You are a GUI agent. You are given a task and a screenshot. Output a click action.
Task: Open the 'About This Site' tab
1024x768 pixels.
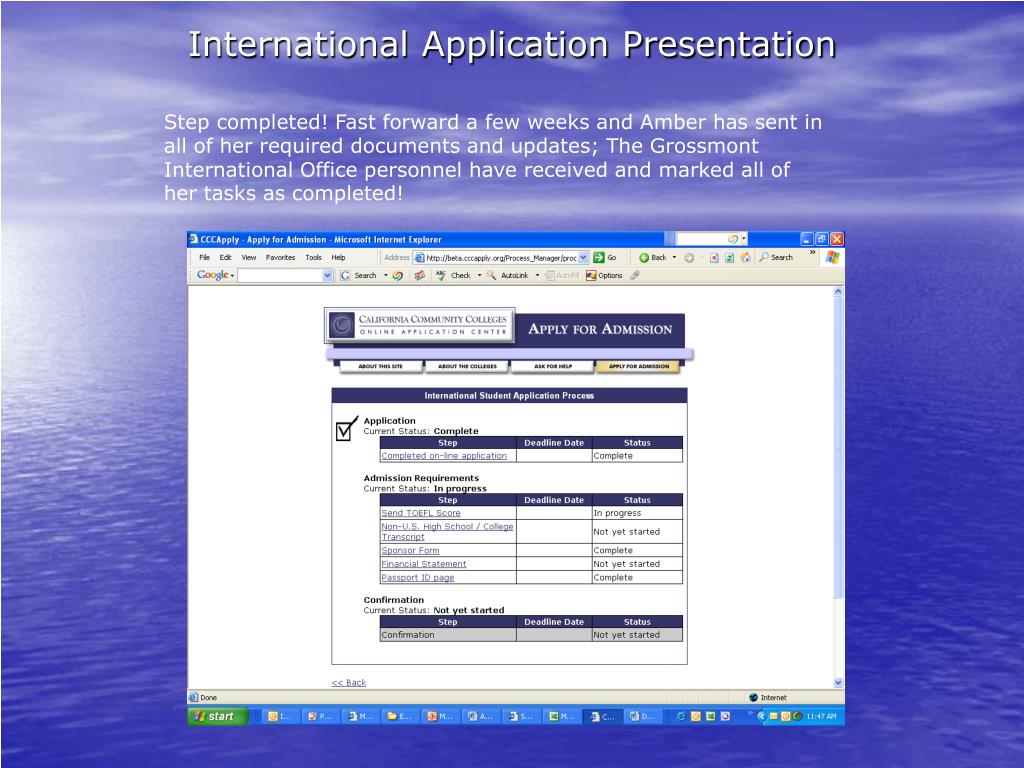381,366
